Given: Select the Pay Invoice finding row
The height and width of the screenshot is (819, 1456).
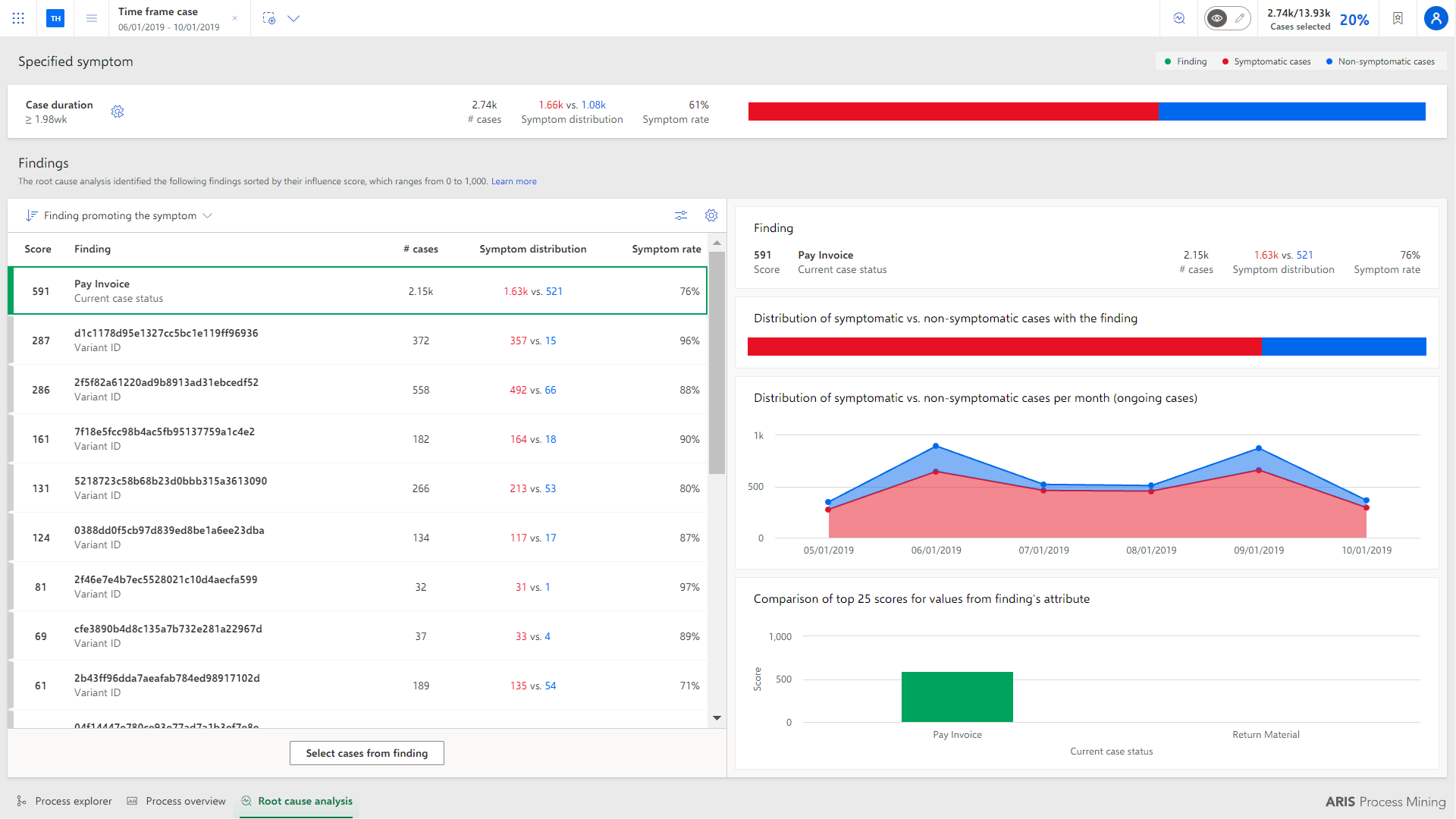Looking at the screenshot, I should 358,290.
